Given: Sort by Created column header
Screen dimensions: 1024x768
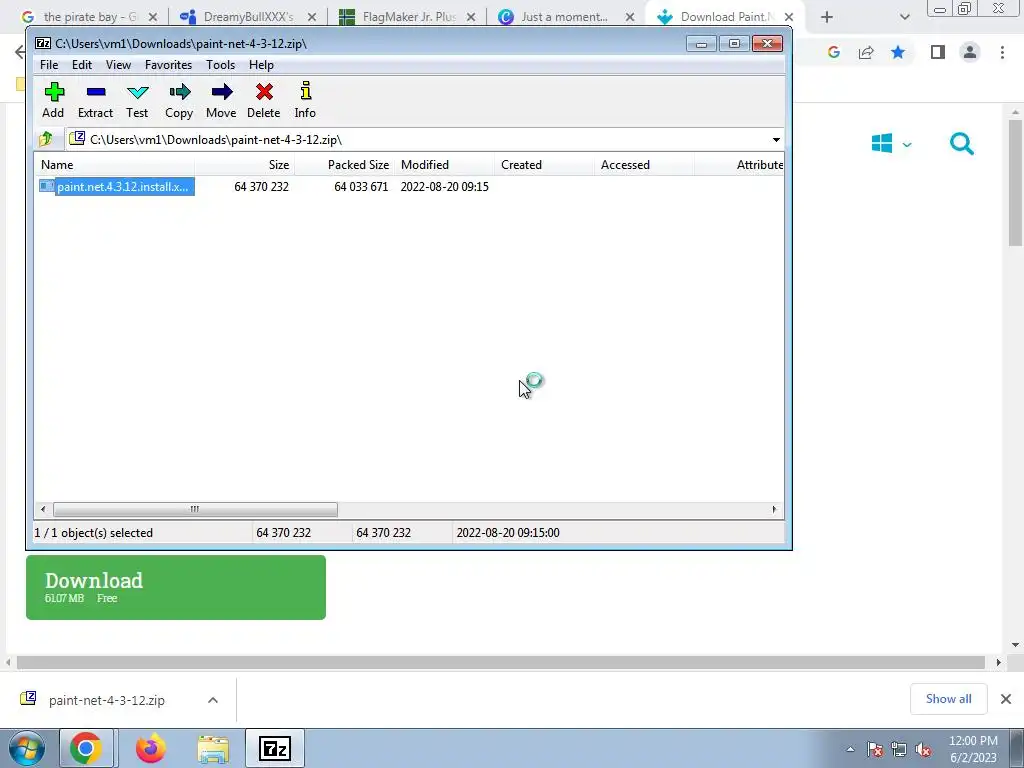Looking at the screenshot, I should coord(545,165).
